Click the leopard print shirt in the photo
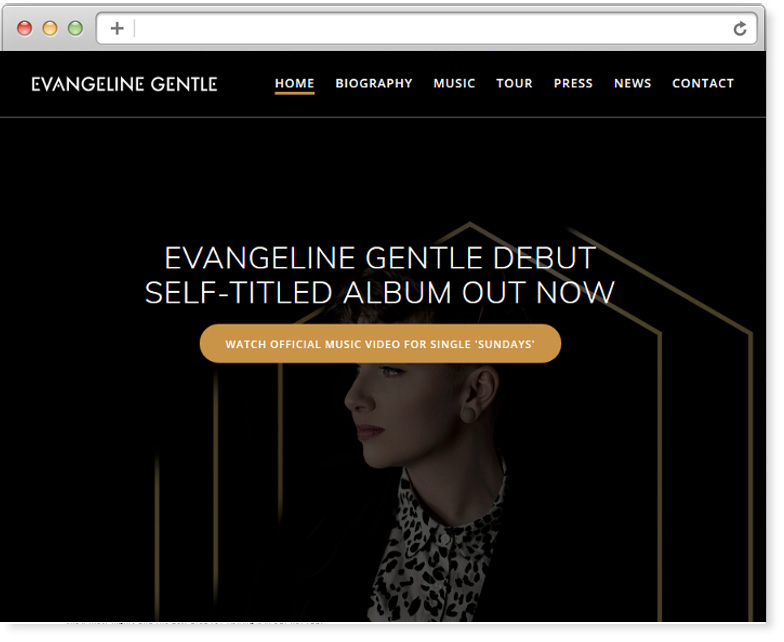Viewport: 784px width, 642px height. pos(435,550)
